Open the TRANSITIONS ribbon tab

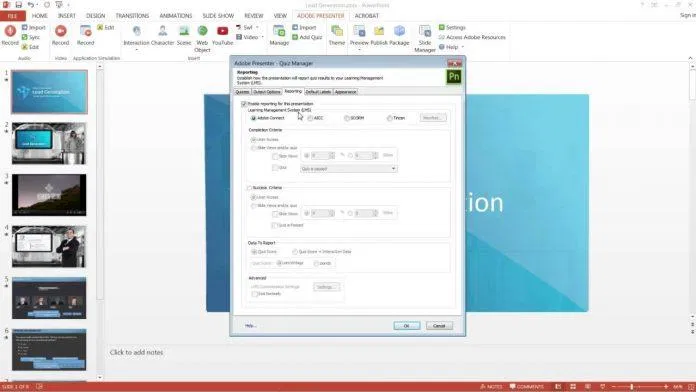pos(132,16)
